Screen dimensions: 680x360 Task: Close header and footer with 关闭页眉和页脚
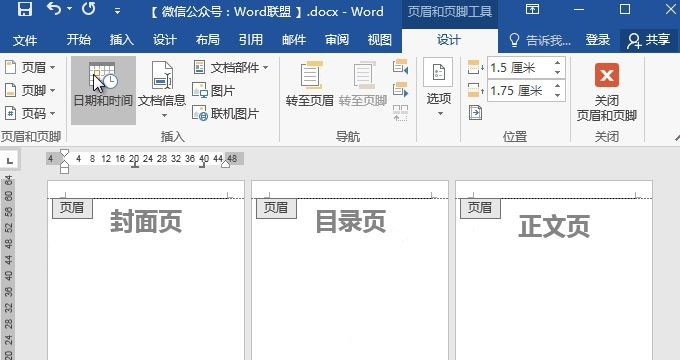tap(607, 92)
